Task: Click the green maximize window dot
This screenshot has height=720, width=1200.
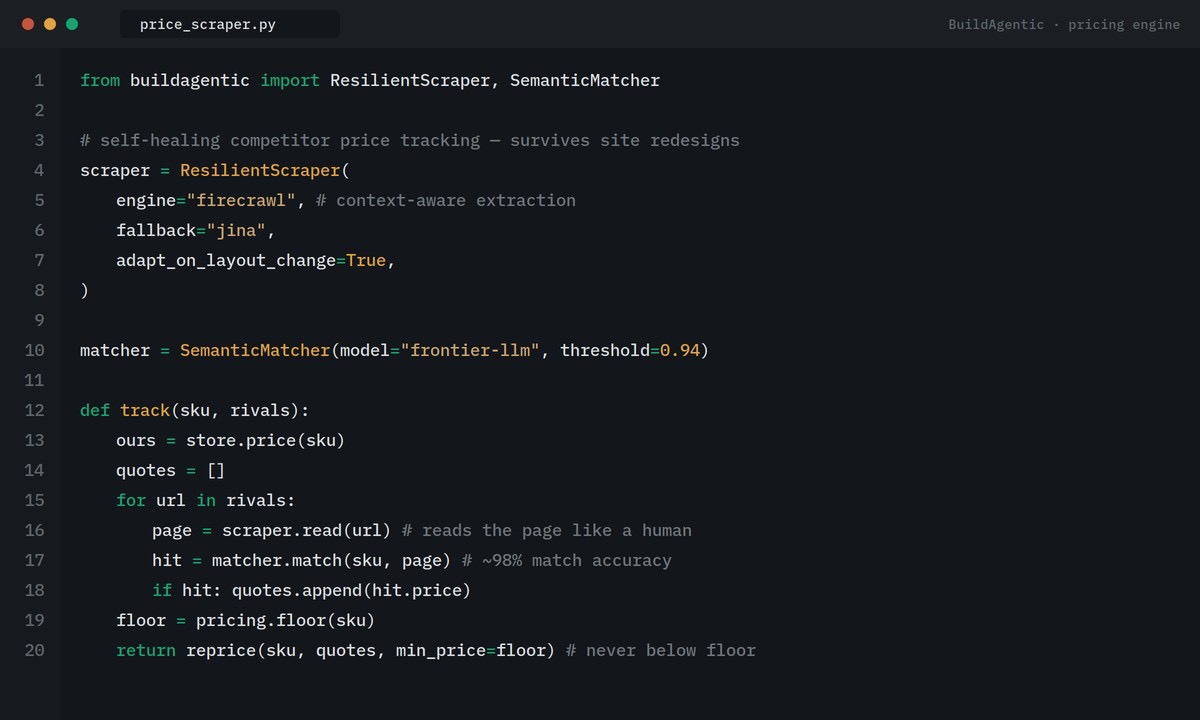Action: pos(72,24)
